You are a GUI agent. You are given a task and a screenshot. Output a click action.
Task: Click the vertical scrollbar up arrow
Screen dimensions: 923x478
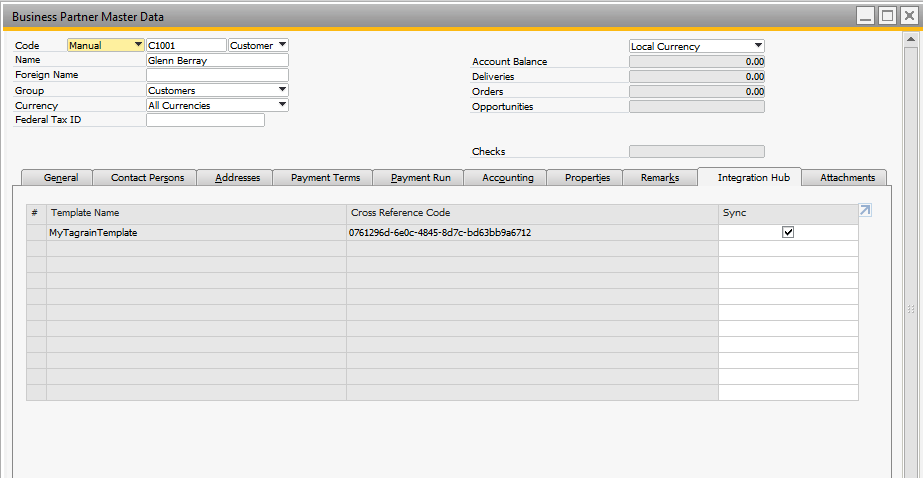pyautogui.click(x=911, y=38)
